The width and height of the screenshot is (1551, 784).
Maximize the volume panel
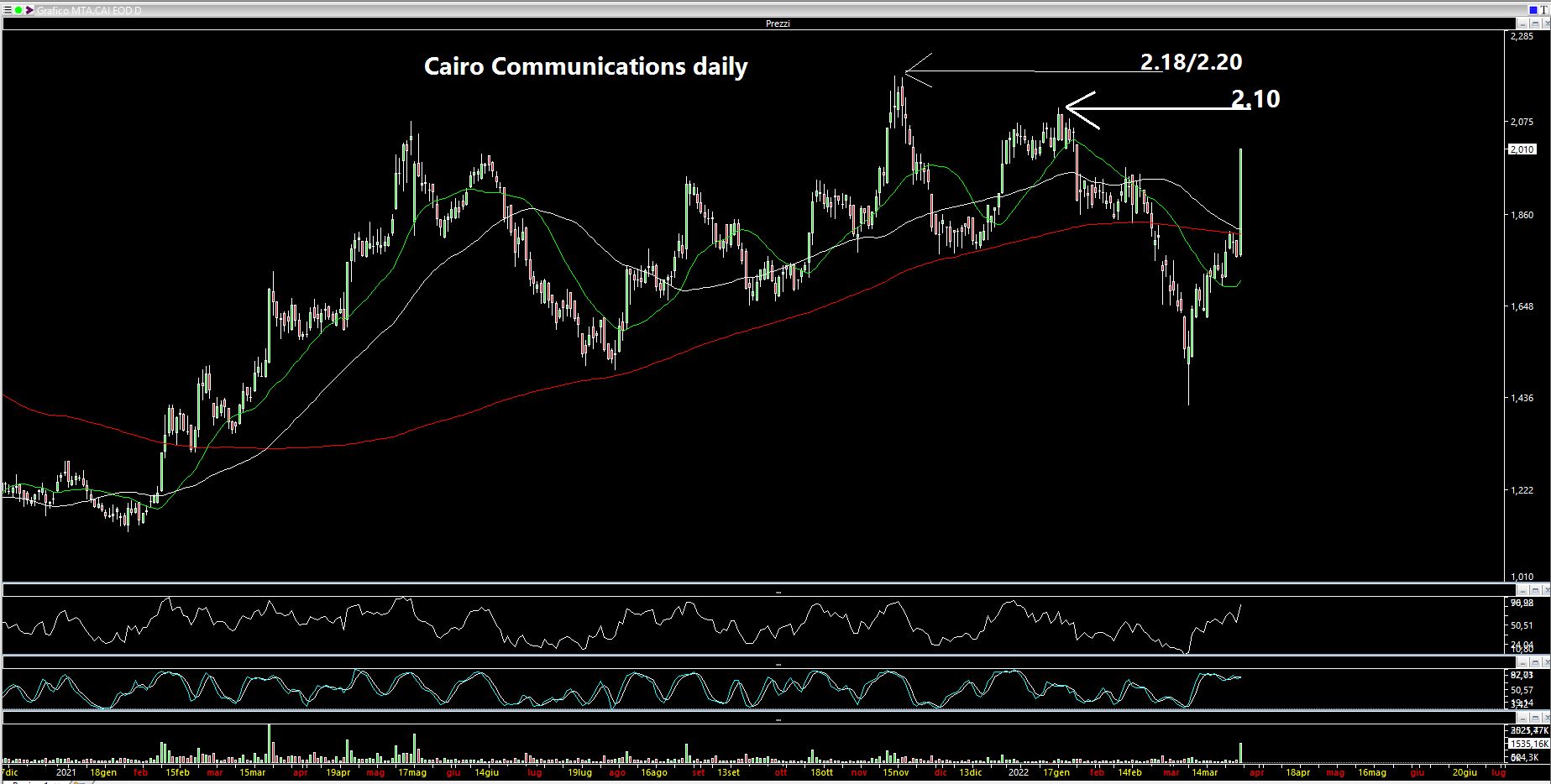pos(1535,718)
